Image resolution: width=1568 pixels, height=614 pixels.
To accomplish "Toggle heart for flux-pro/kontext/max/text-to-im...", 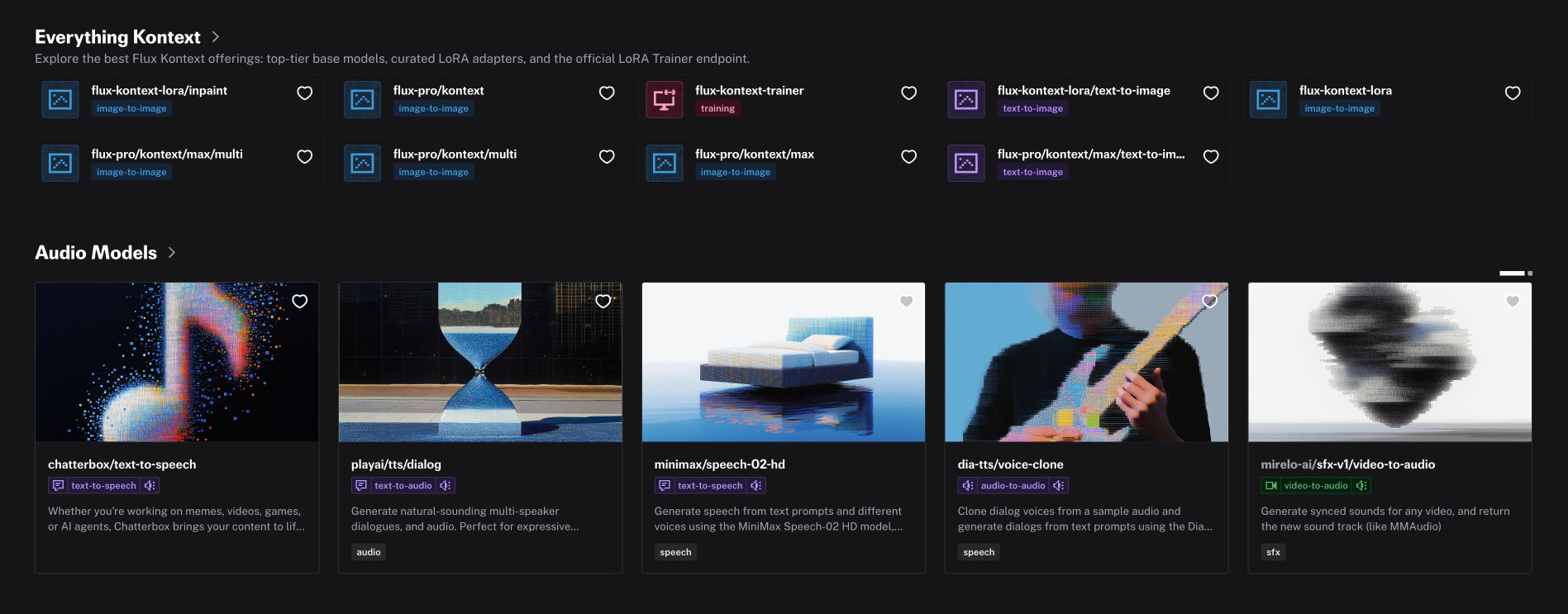I will pos(1211,157).
